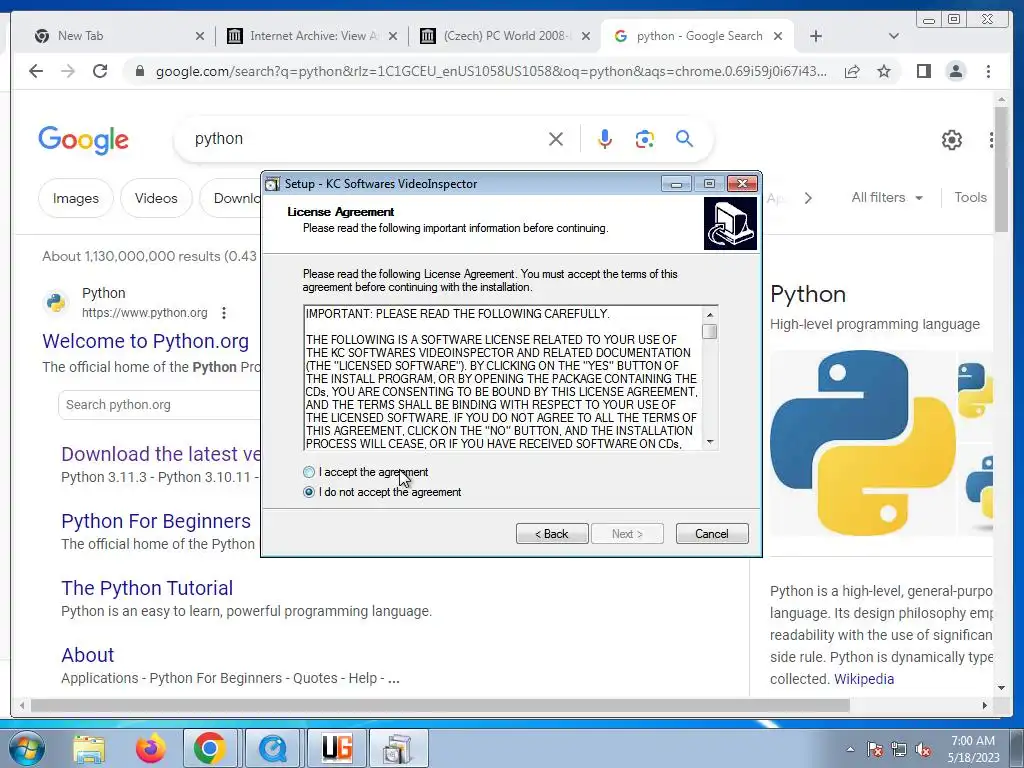Open the Chrome profile avatar
The width and height of the screenshot is (1024, 768).
pyautogui.click(x=956, y=71)
